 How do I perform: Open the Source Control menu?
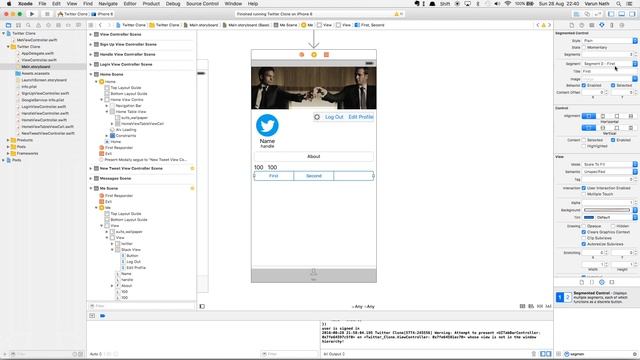(202, 4)
